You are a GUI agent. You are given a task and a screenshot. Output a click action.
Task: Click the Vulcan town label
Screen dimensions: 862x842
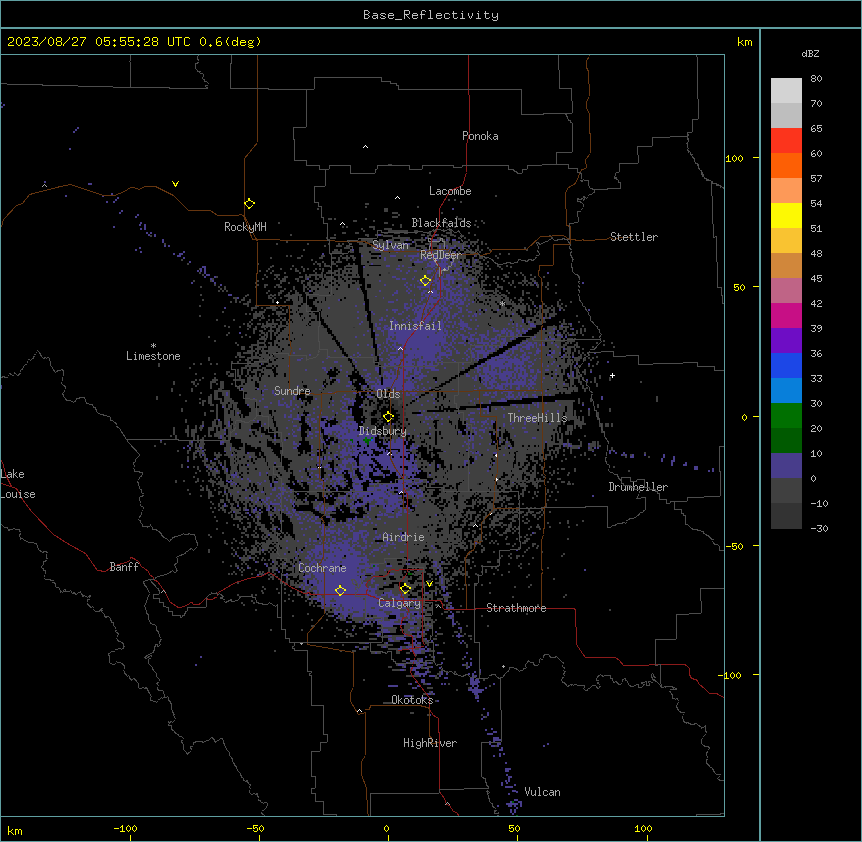coord(543,792)
